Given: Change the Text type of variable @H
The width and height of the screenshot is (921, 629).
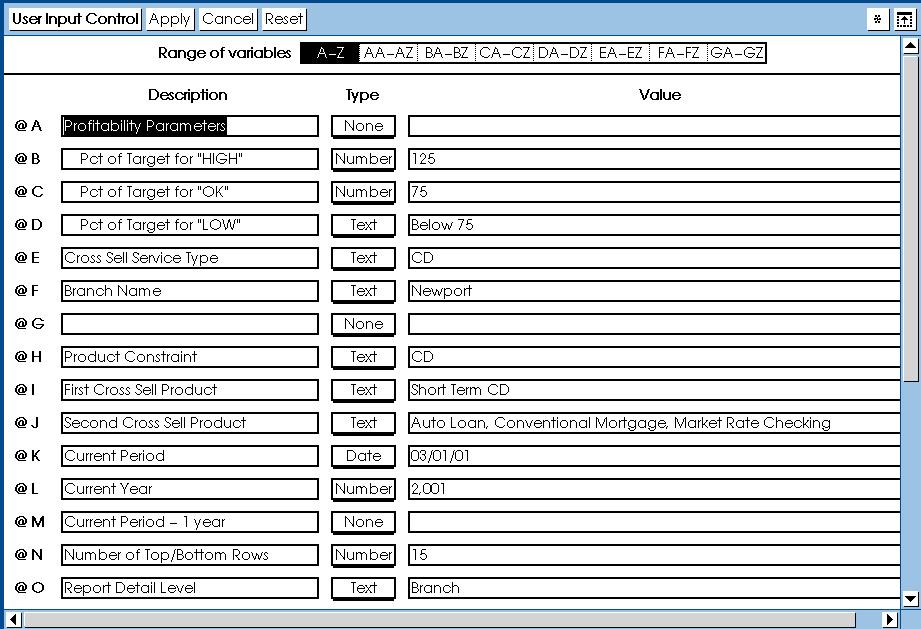Looking at the screenshot, I should click(x=364, y=357).
